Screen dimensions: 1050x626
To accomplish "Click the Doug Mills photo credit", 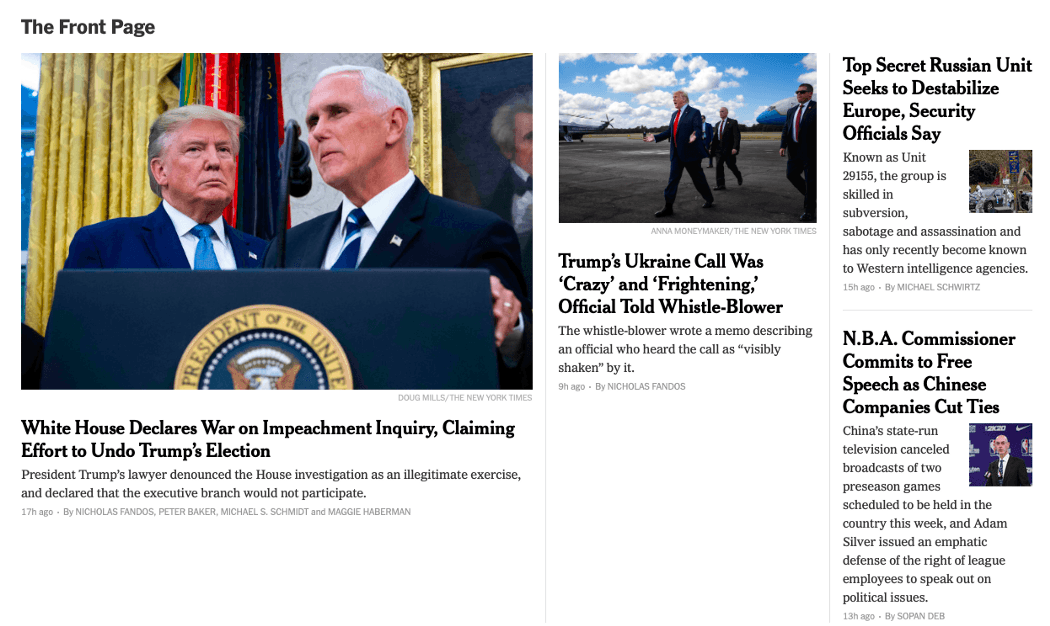I will pos(465,398).
